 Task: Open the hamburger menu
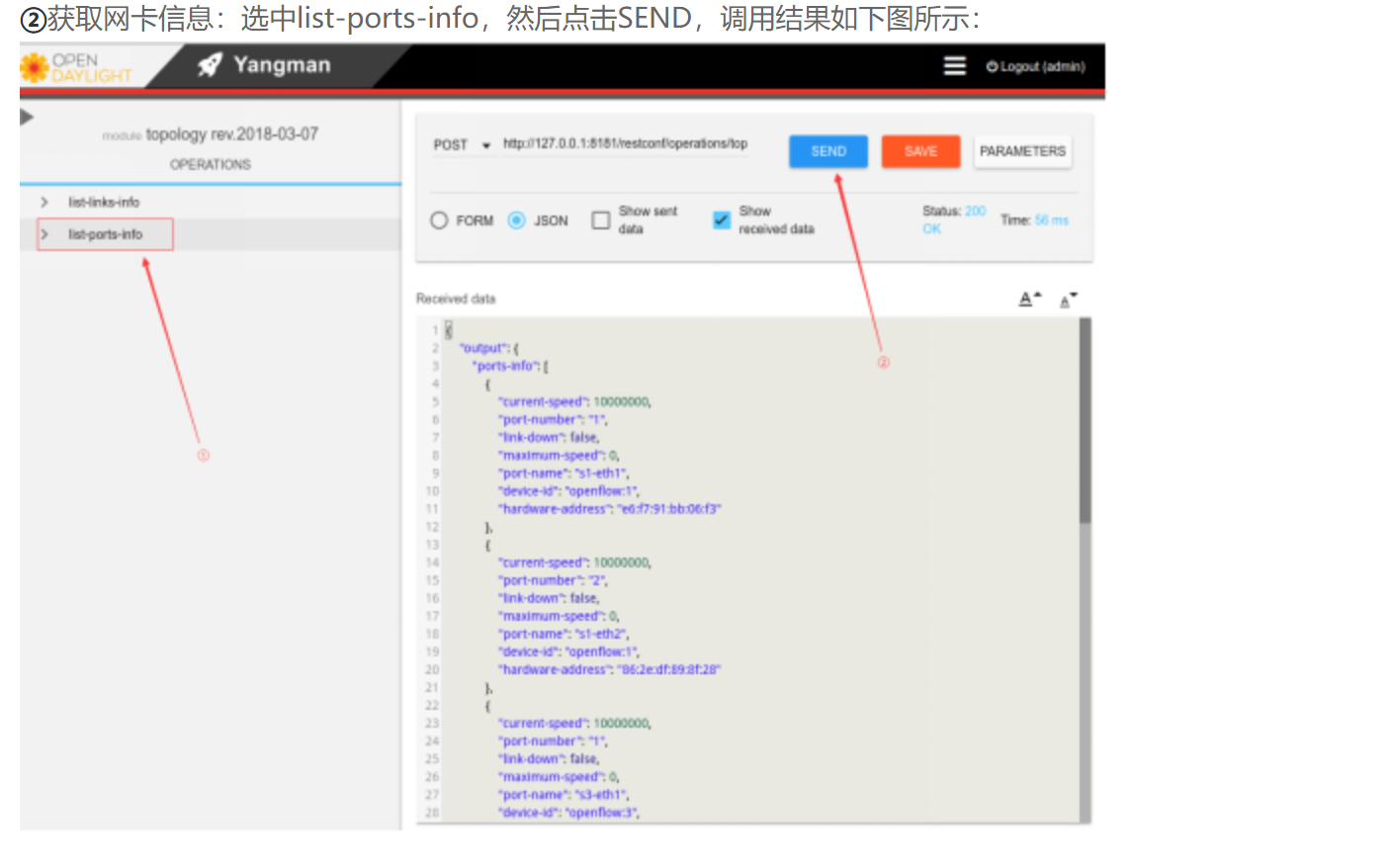(x=953, y=65)
